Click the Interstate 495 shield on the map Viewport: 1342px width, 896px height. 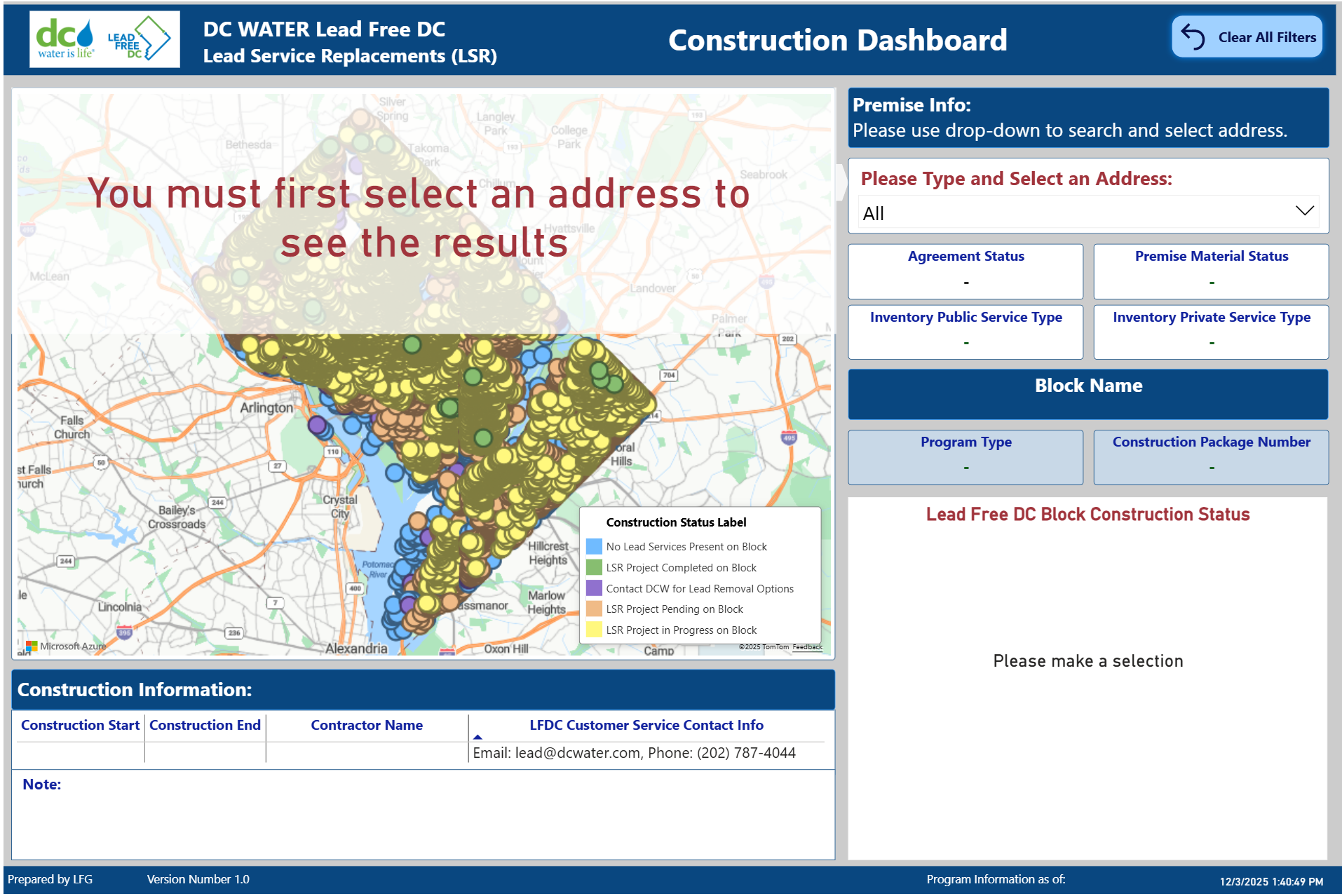coord(789,438)
